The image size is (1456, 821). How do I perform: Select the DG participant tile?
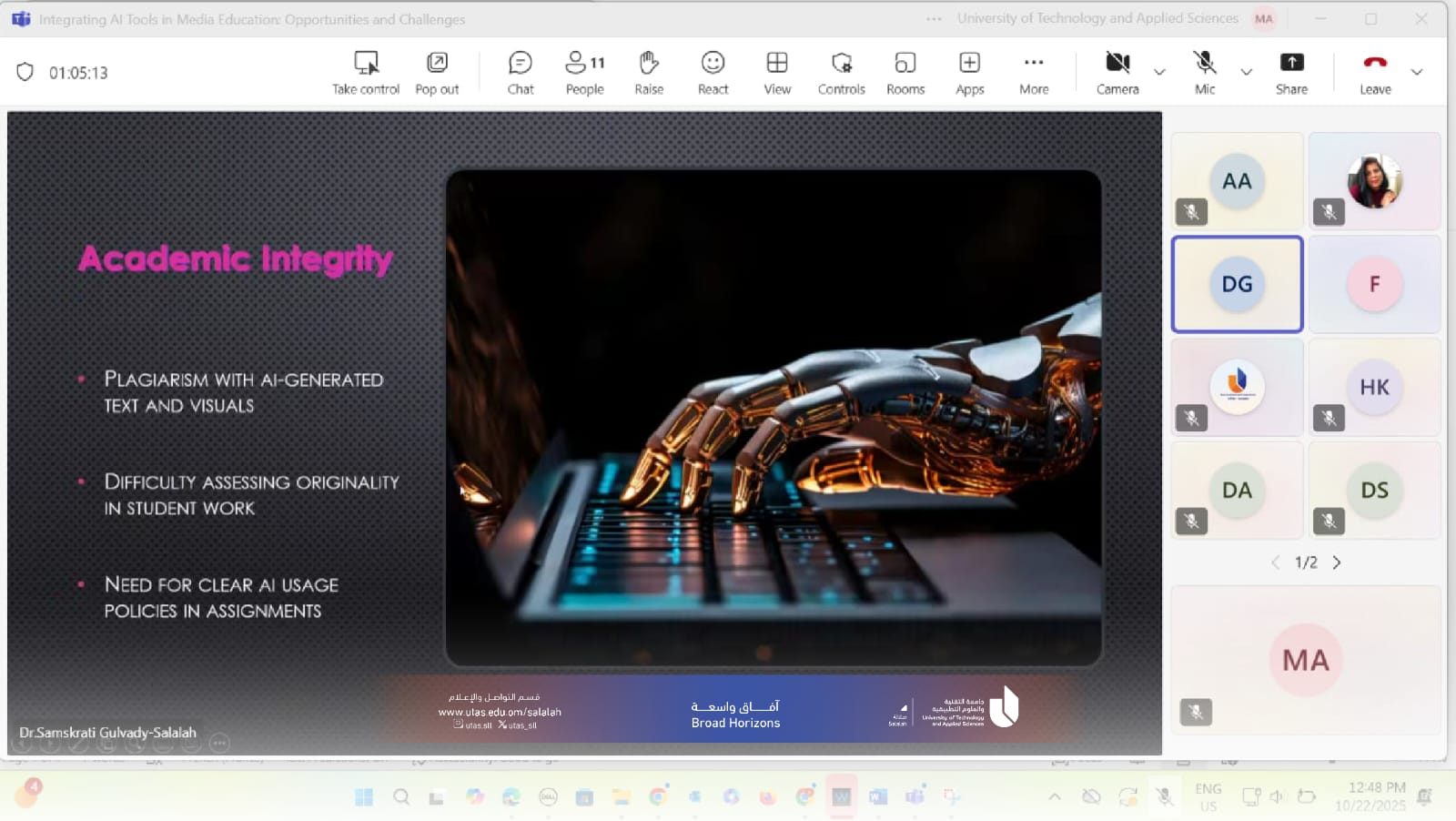[1237, 284]
